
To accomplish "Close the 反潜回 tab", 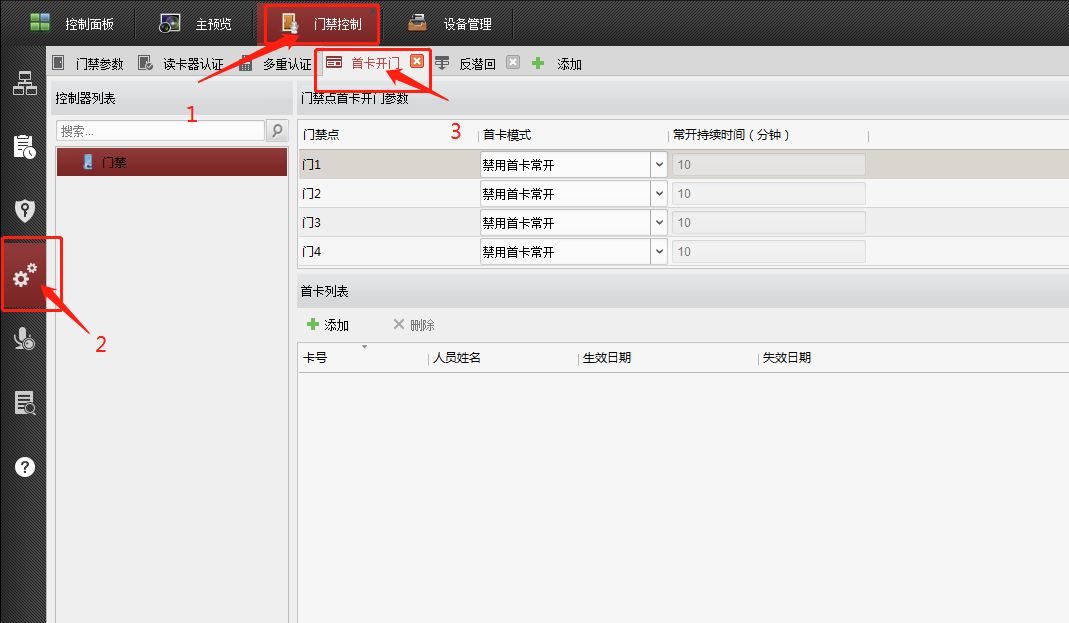I will pos(513,63).
